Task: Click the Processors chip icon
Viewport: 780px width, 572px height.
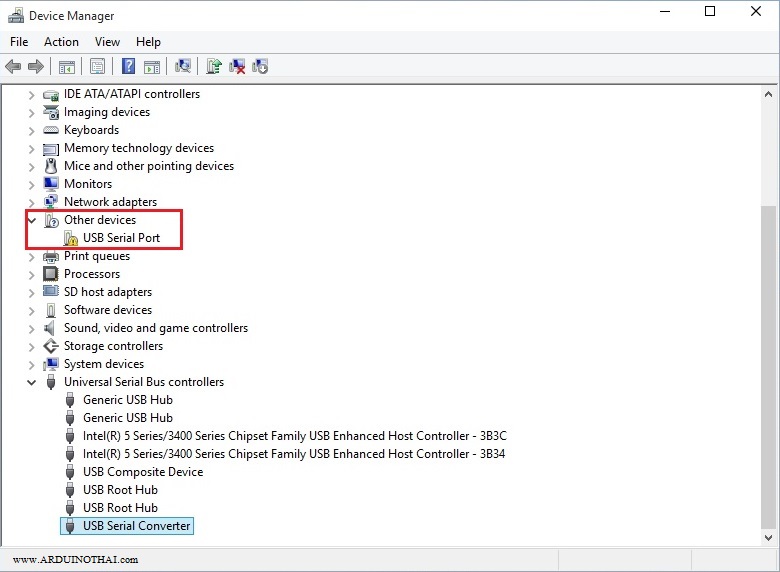Action: [x=51, y=274]
